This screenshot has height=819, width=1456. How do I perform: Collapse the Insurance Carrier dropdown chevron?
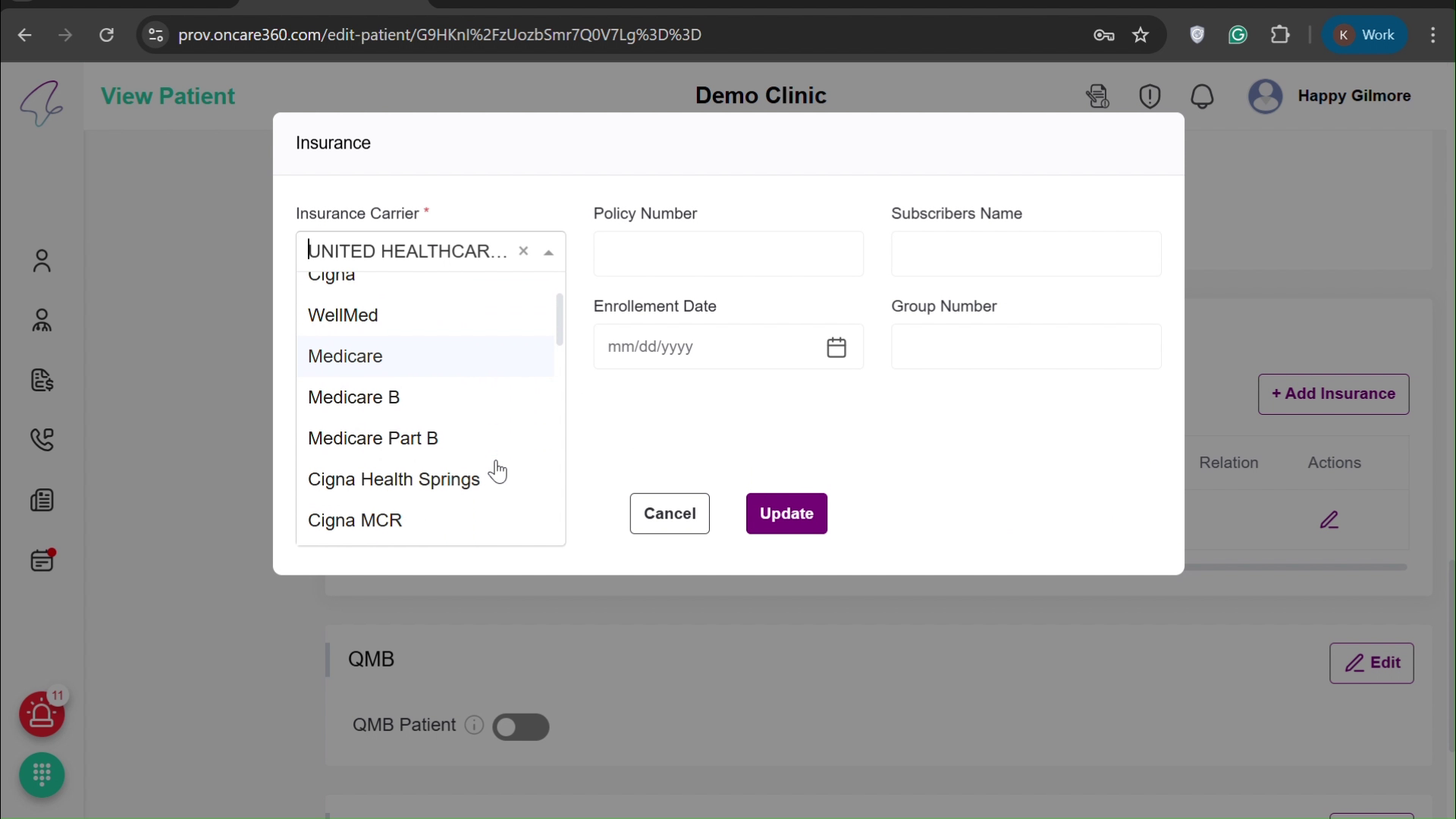tap(548, 251)
